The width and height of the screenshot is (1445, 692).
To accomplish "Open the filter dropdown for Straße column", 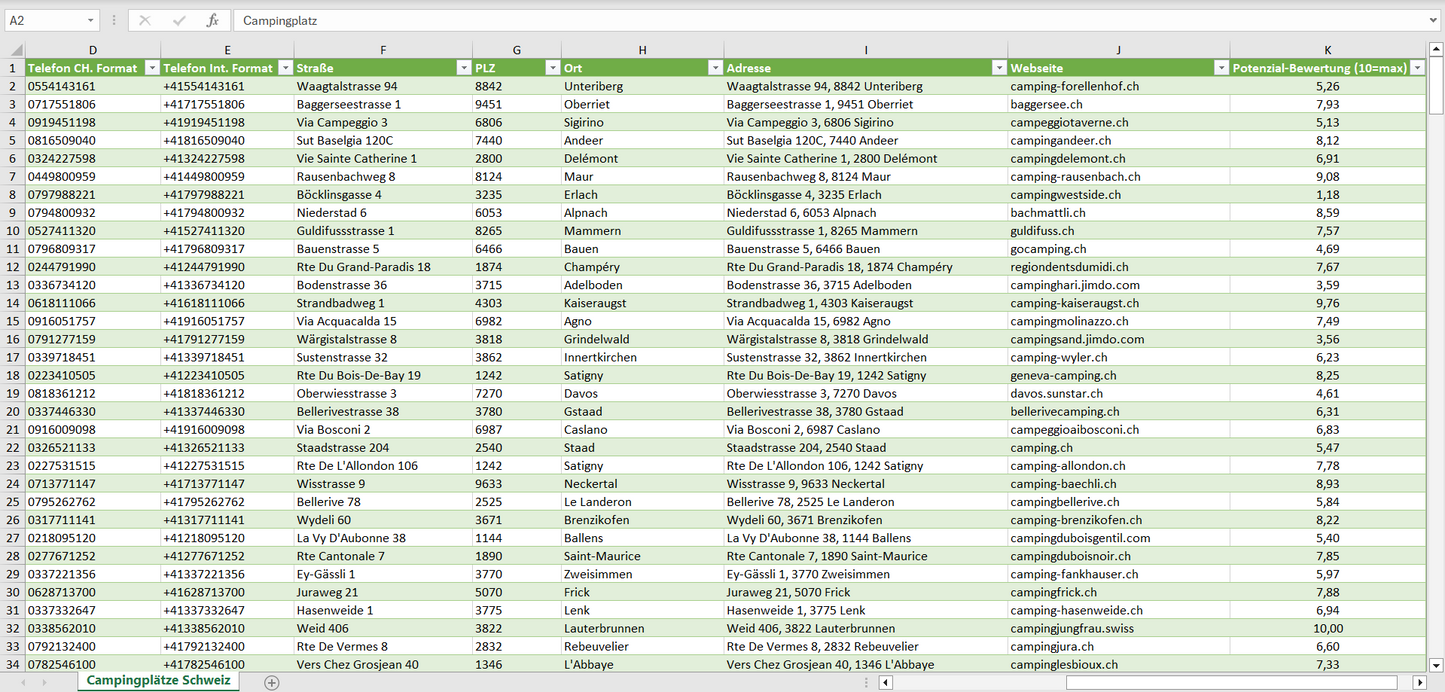I will point(463,68).
